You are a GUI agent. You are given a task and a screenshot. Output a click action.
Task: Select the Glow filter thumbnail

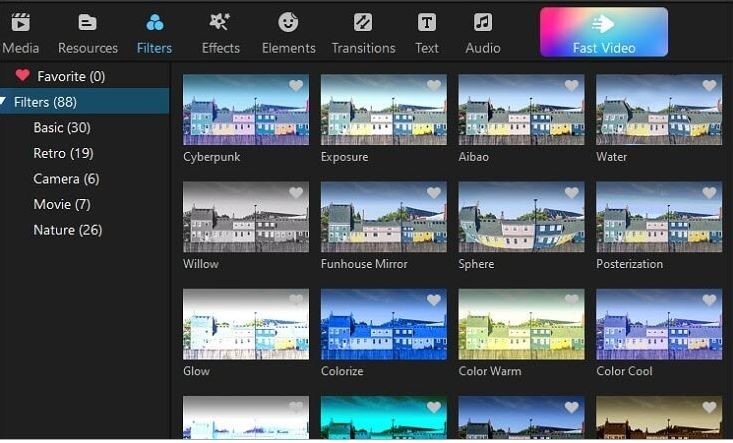click(246, 324)
